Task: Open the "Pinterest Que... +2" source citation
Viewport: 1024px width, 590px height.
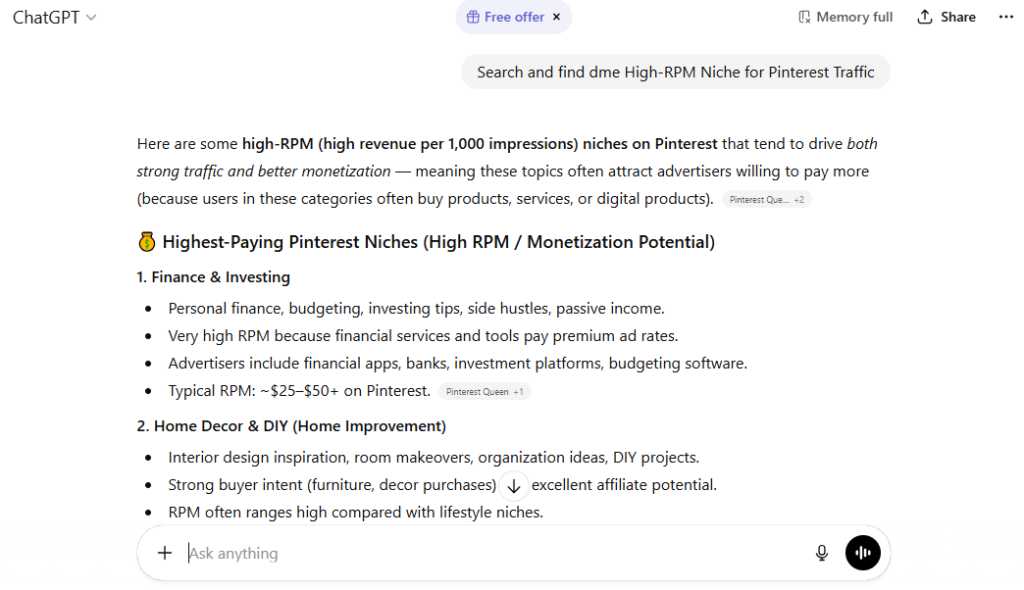Action: 767,200
